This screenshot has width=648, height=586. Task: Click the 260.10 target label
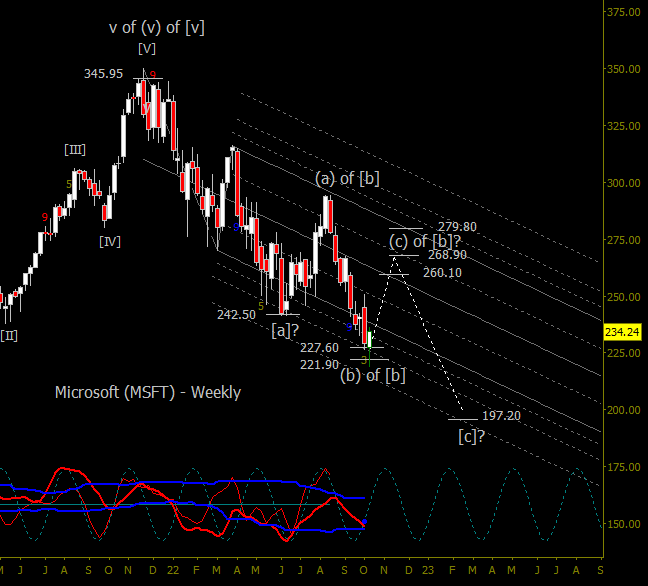(442, 273)
